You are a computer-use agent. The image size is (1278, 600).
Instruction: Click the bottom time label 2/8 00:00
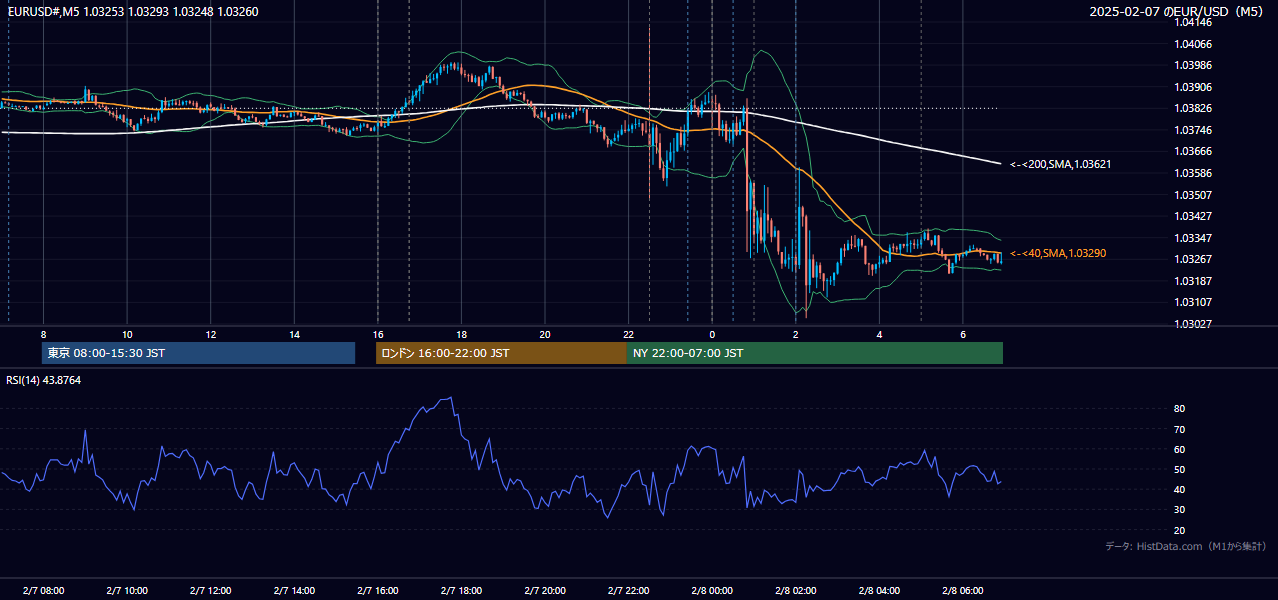(712, 591)
